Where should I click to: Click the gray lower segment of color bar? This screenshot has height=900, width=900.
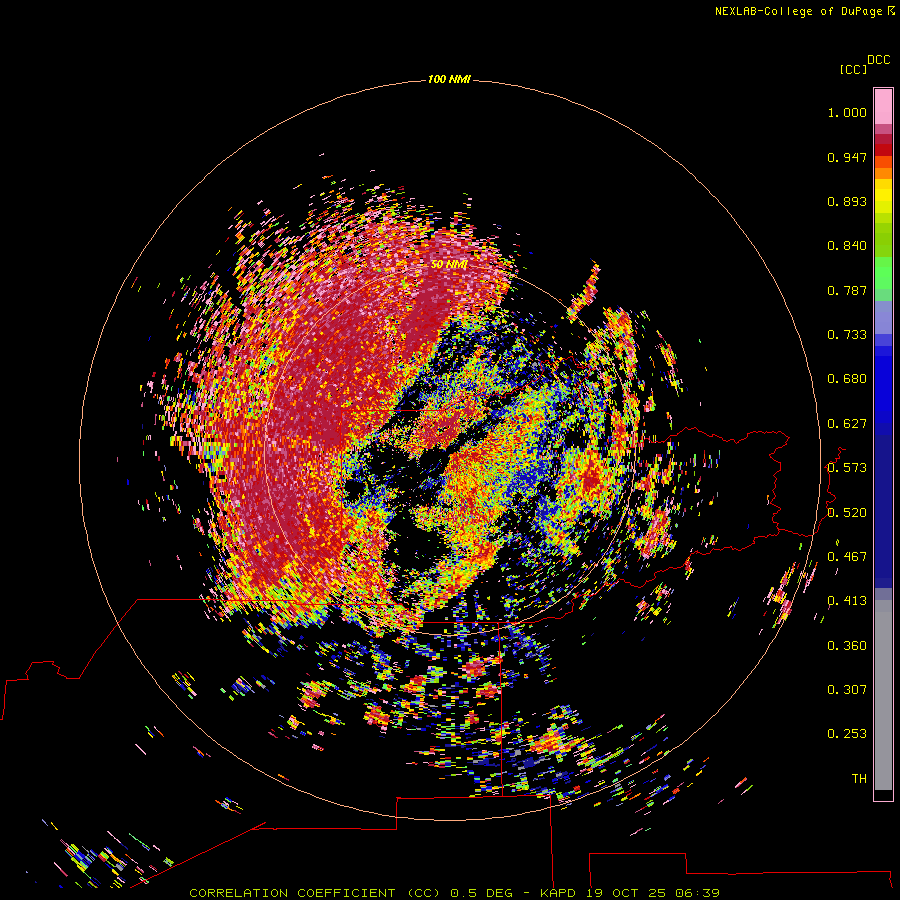click(883, 695)
